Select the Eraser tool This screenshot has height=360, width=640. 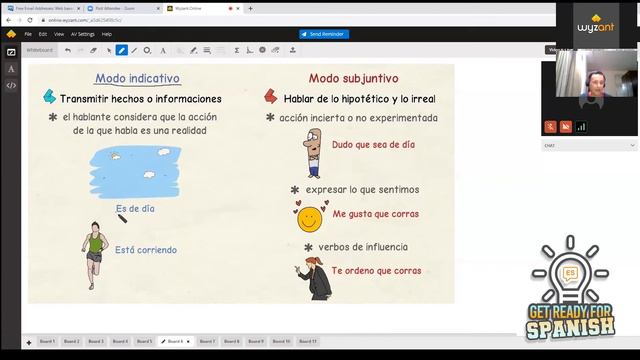tap(93, 50)
